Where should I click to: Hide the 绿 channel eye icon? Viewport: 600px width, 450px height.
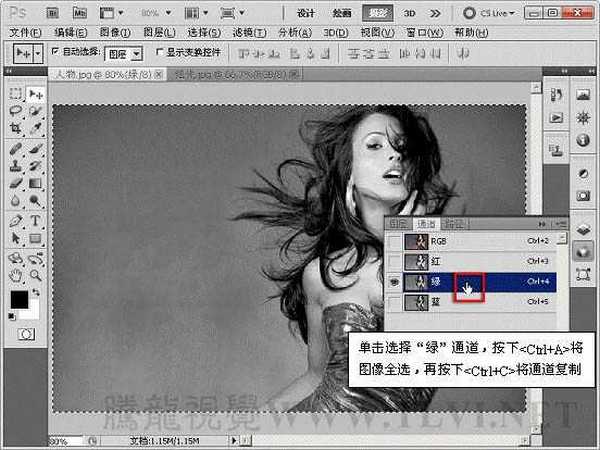[x=392, y=283]
